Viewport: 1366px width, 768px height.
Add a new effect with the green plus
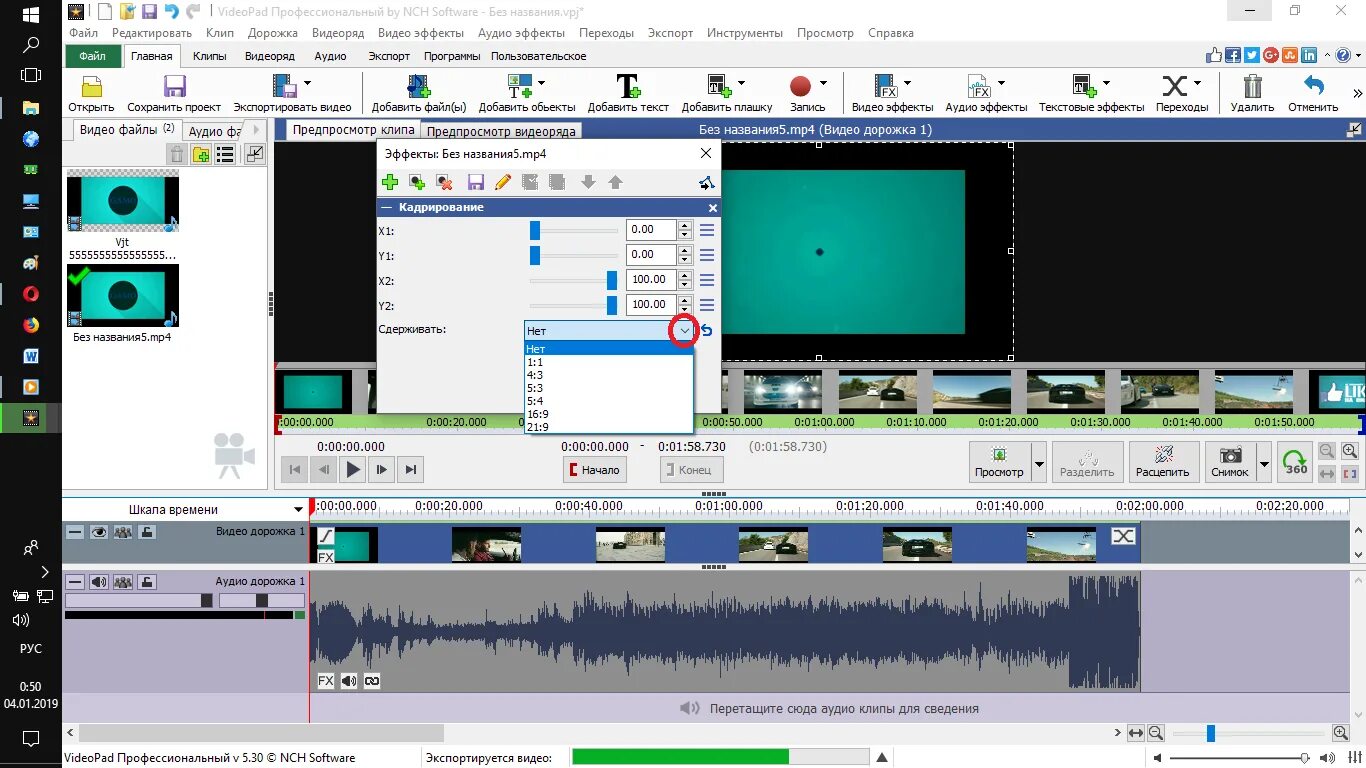pos(390,182)
